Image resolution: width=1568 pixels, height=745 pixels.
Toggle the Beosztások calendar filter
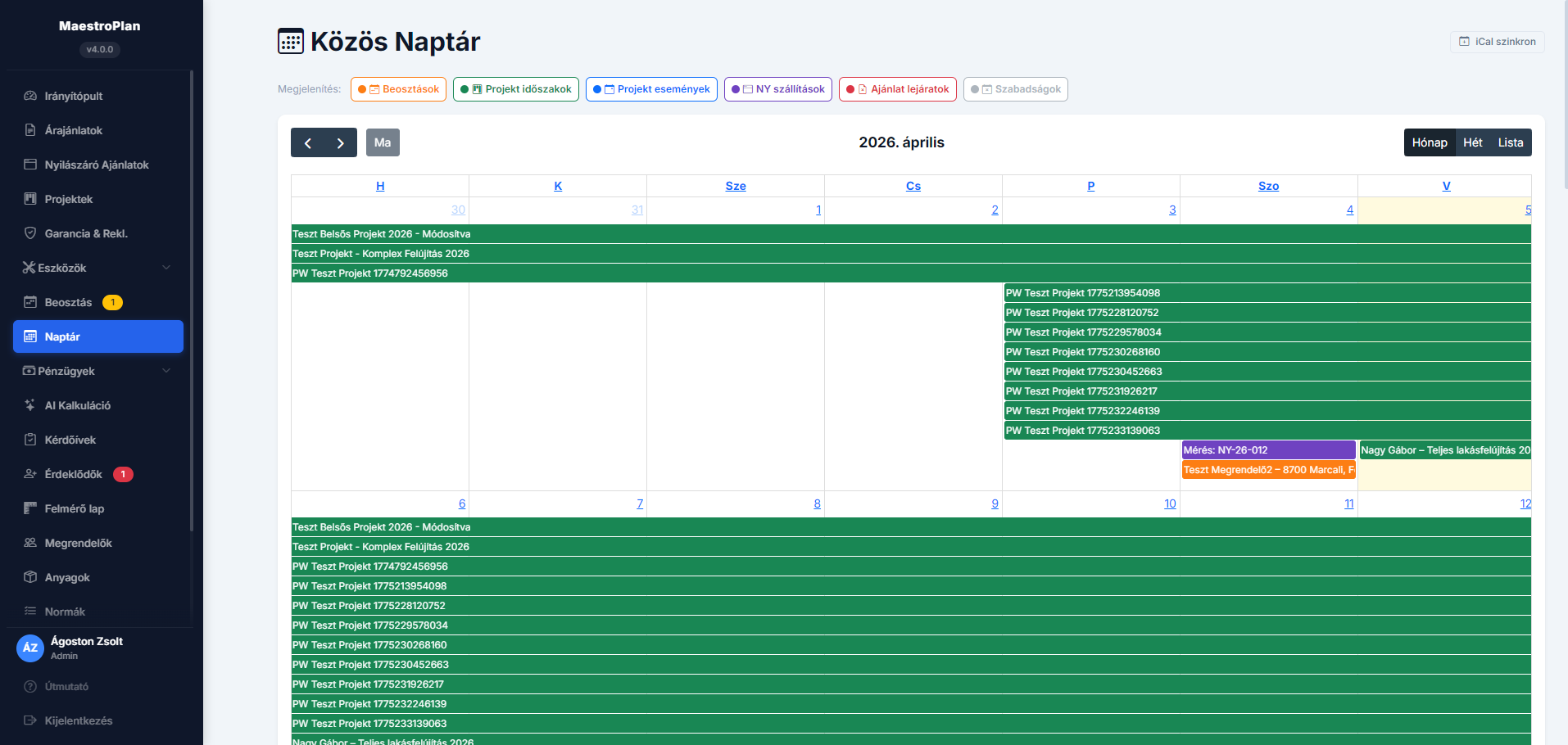[x=398, y=89]
